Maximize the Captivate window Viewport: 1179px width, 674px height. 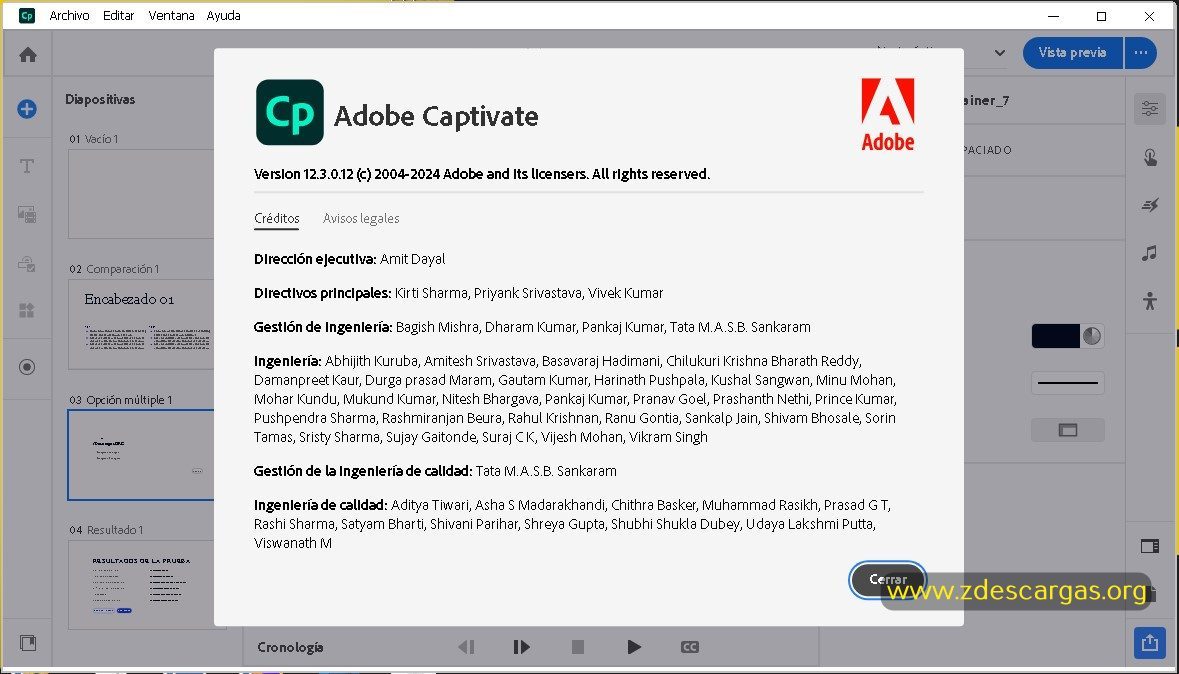(1102, 16)
